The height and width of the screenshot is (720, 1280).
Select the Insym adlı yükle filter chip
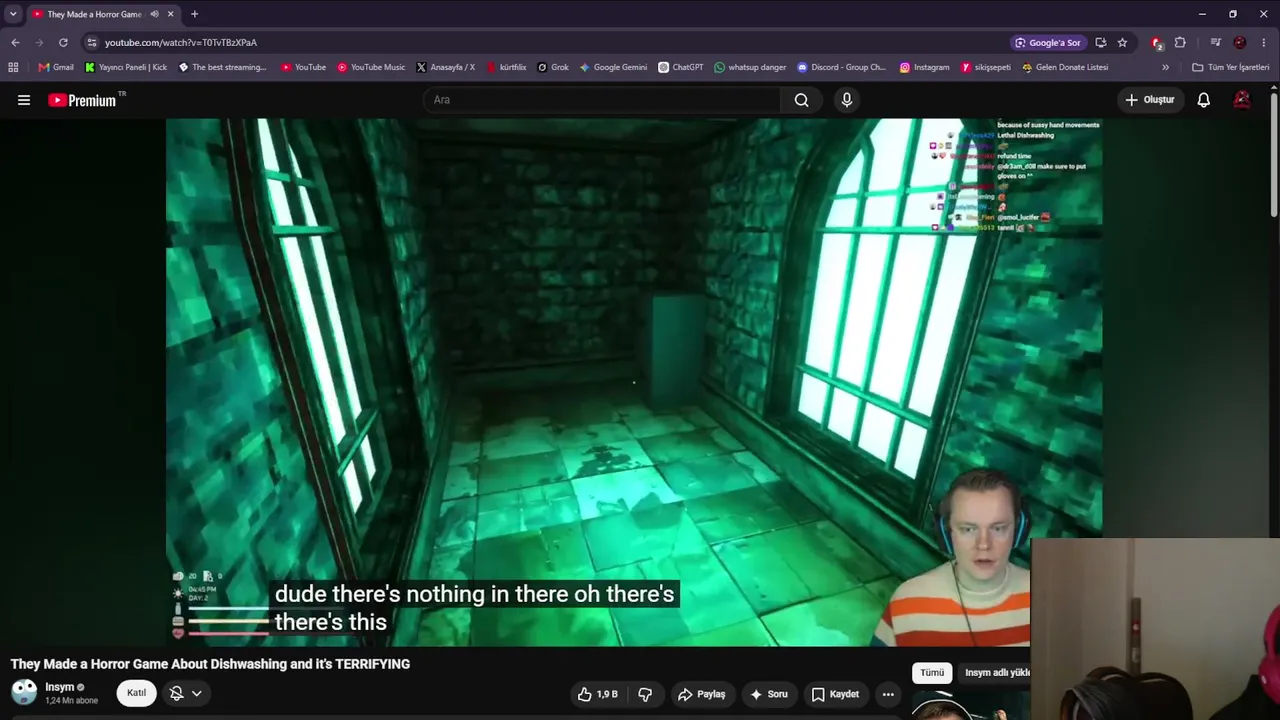tap(997, 673)
